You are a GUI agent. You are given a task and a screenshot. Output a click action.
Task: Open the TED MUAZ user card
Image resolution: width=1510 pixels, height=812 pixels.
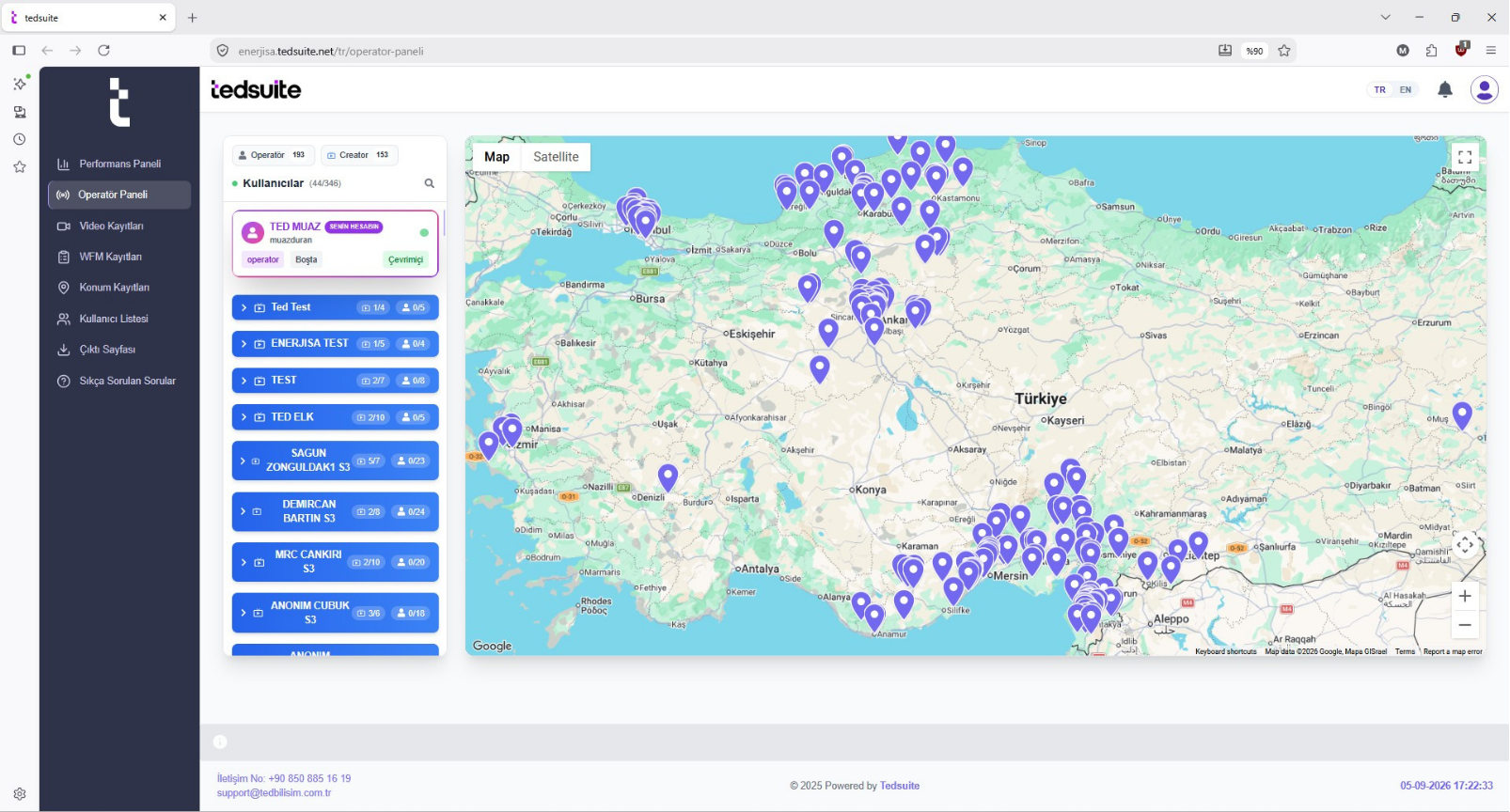tap(335, 243)
